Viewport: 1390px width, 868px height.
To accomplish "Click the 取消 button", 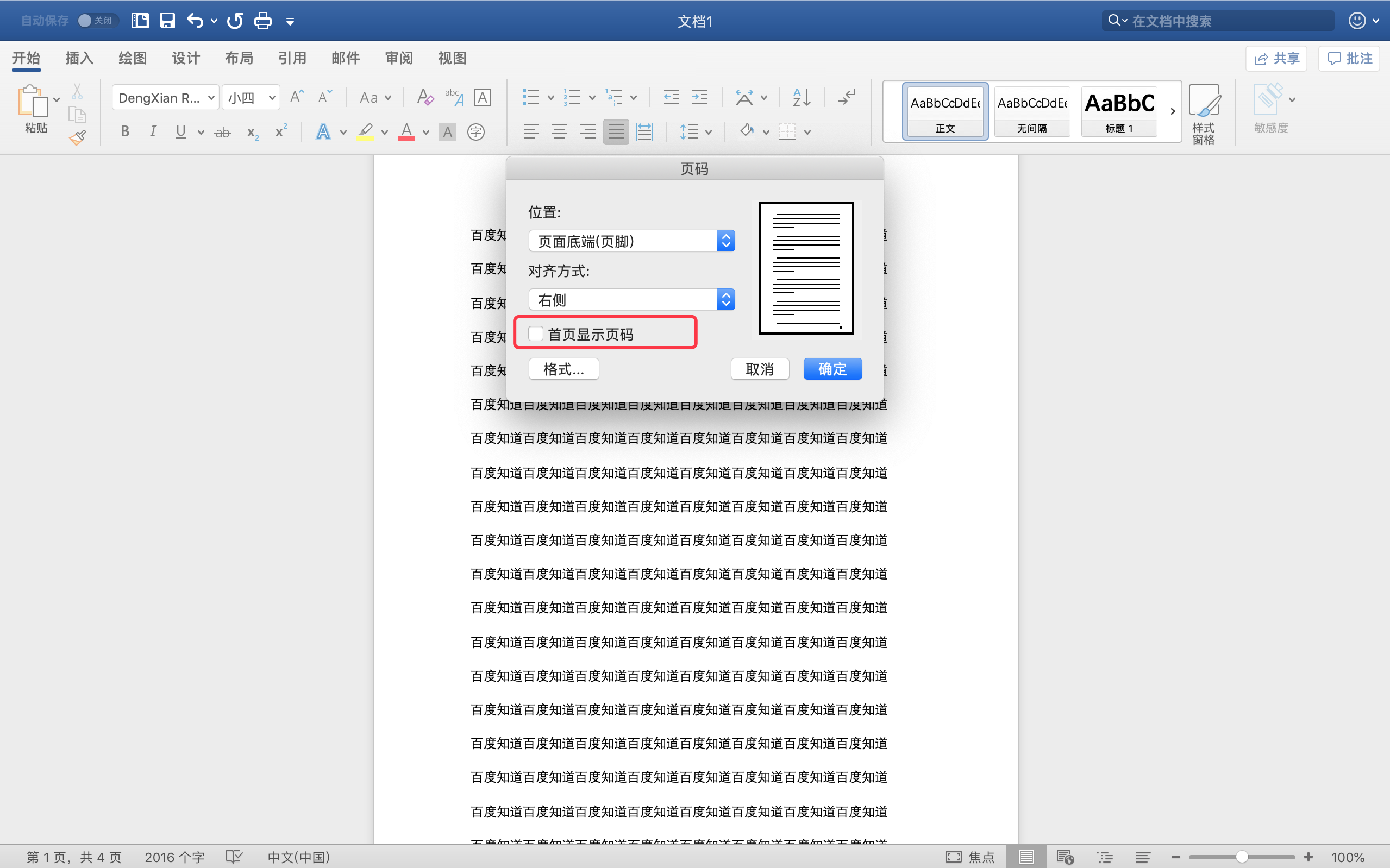I will click(760, 369).
